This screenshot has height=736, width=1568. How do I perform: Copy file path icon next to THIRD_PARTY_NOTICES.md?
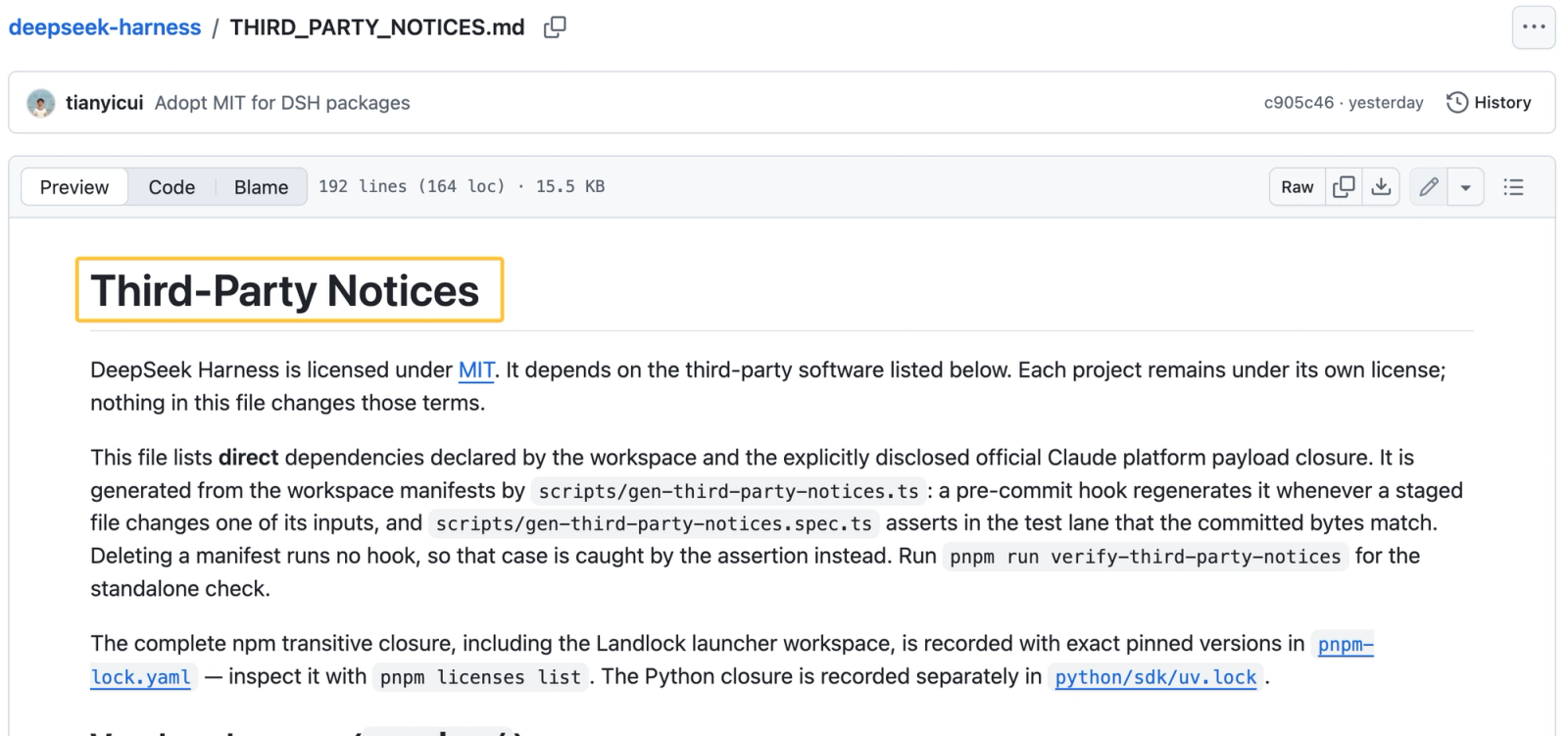click(x=555, y=27)
